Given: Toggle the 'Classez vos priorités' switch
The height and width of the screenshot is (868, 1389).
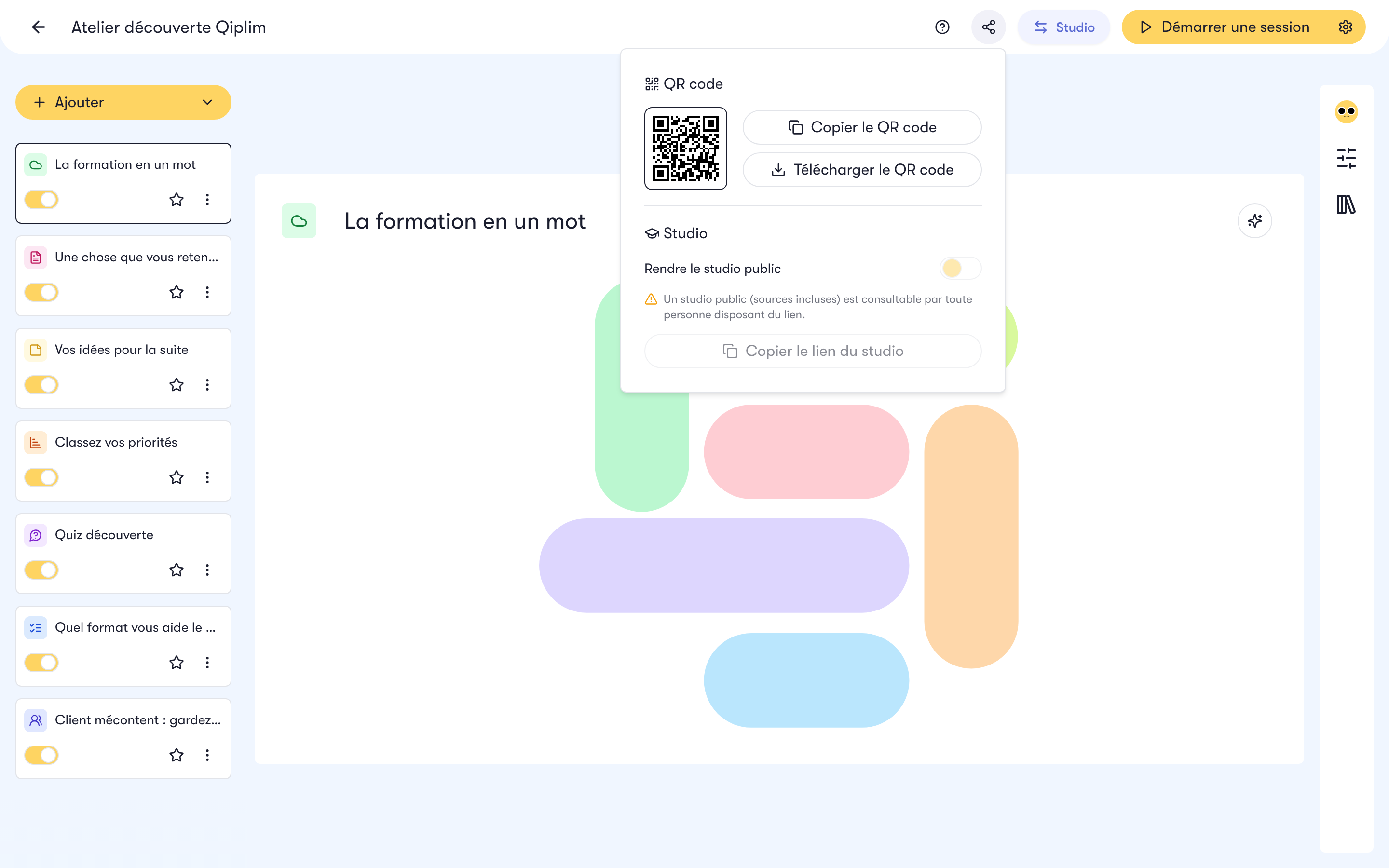Looking at the screenshot, I should click(x=41, y=477).
